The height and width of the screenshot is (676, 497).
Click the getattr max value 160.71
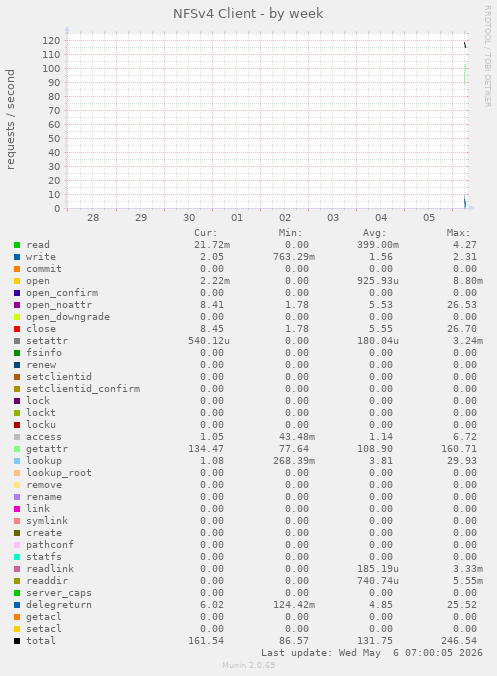[459, 449]
